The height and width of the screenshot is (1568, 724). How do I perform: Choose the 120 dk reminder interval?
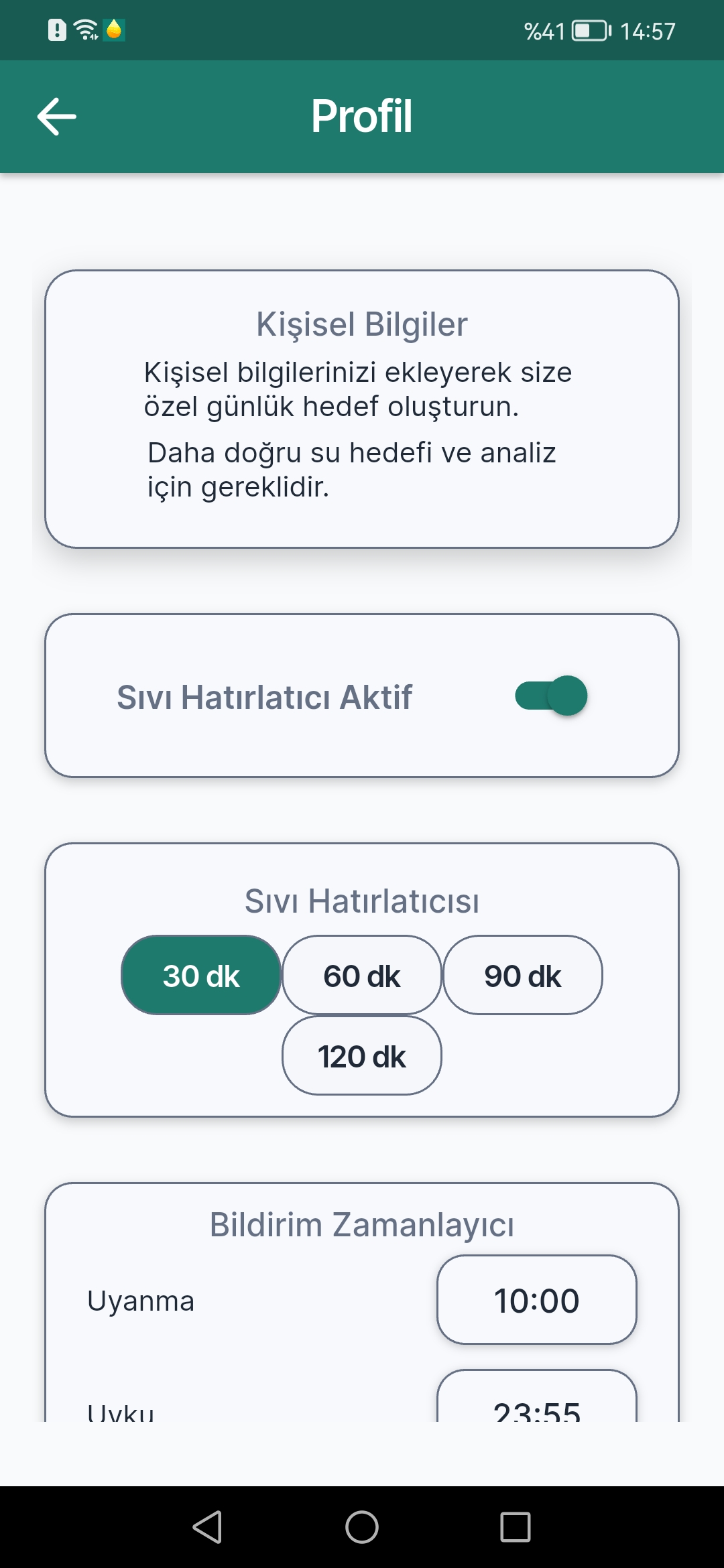[362, 1055]
